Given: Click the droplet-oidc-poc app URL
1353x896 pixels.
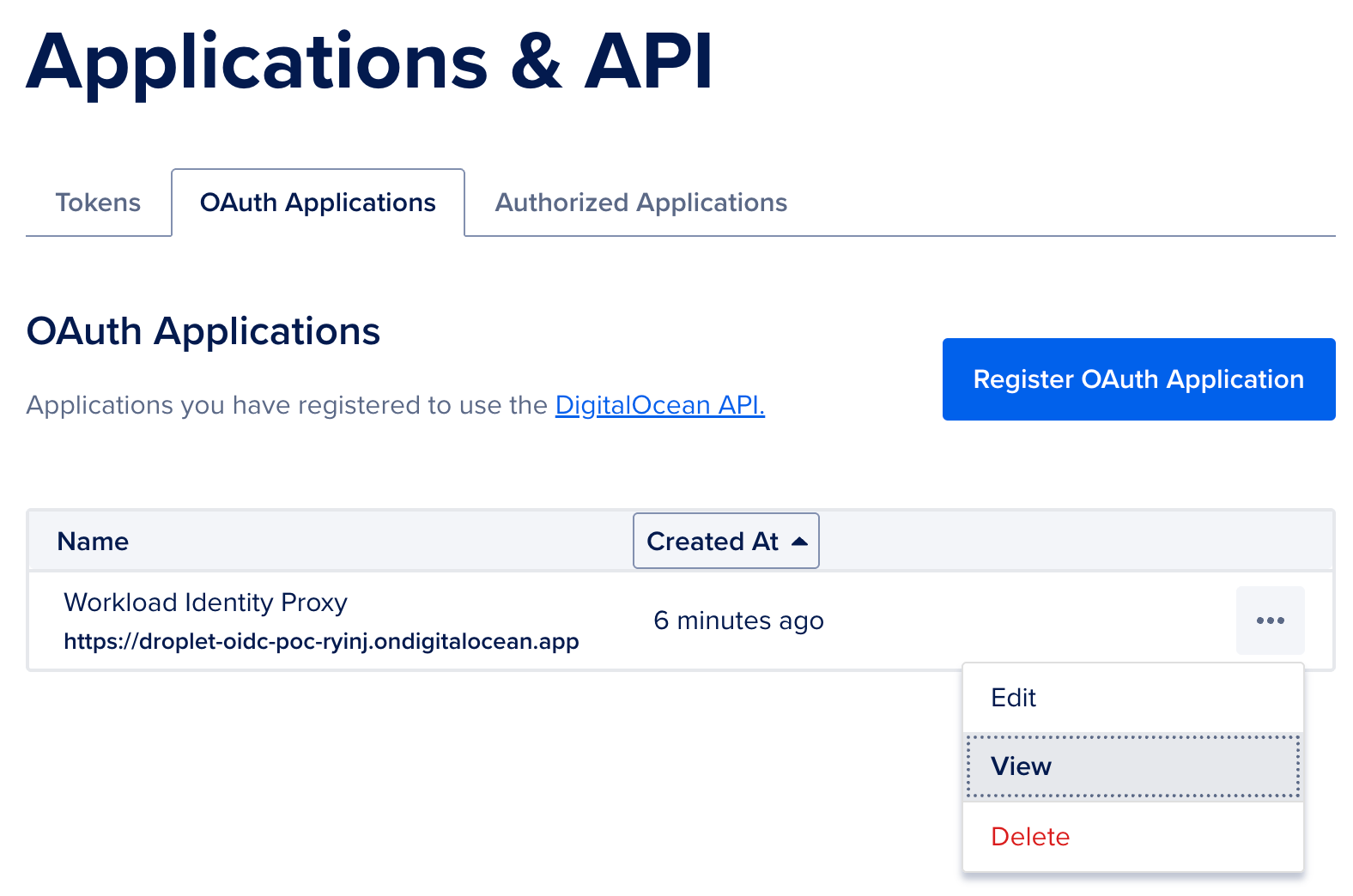Looking at the screenshot, I should pyautogui.click(x=321, y=642).
